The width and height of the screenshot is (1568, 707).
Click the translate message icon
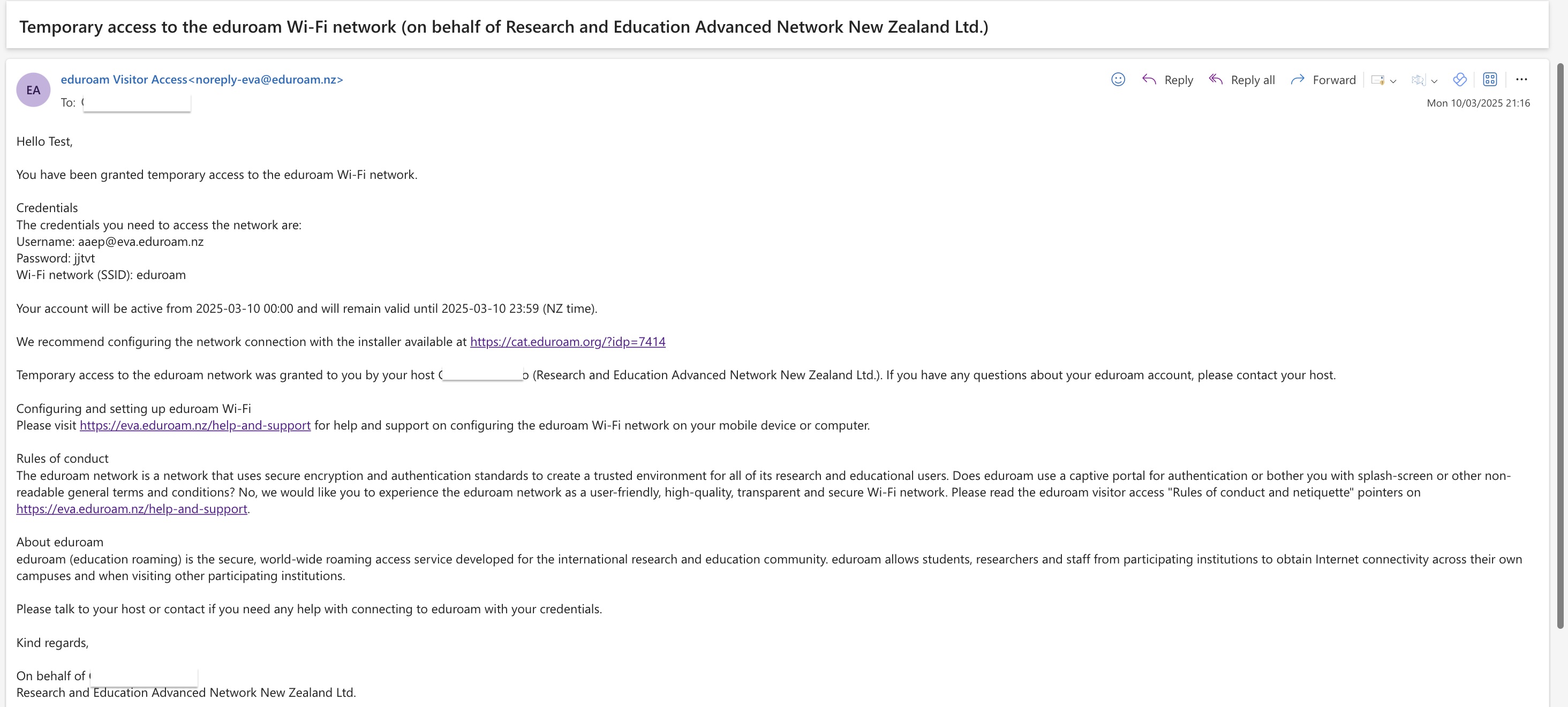click(x=1418, y=80)
